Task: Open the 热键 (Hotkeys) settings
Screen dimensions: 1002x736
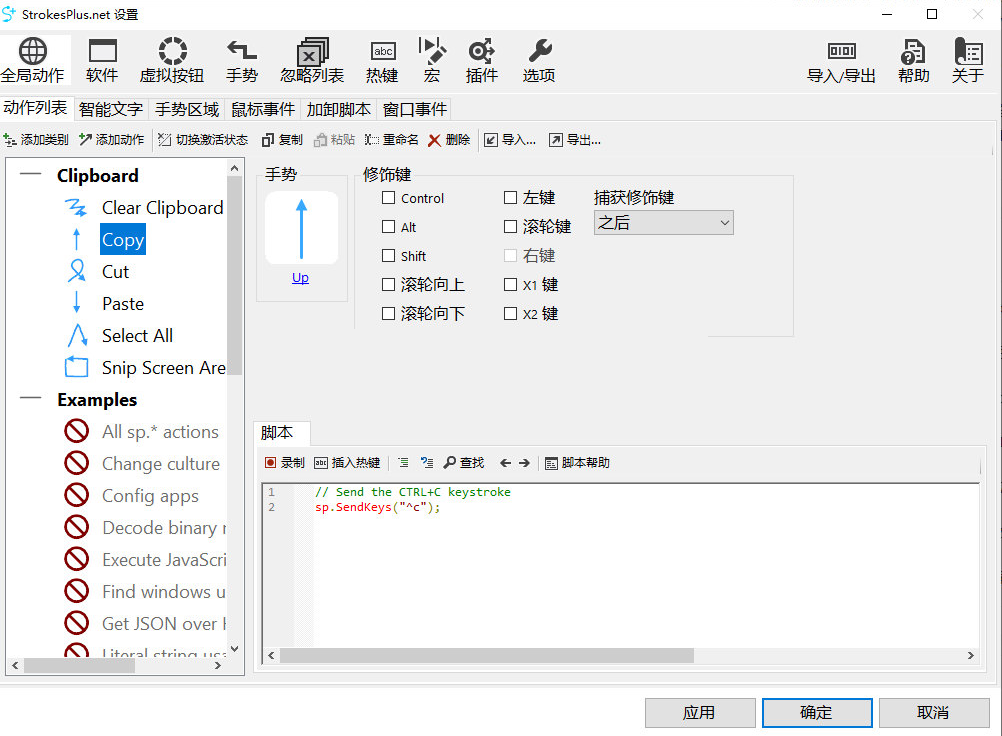Action: click(381, 60)
